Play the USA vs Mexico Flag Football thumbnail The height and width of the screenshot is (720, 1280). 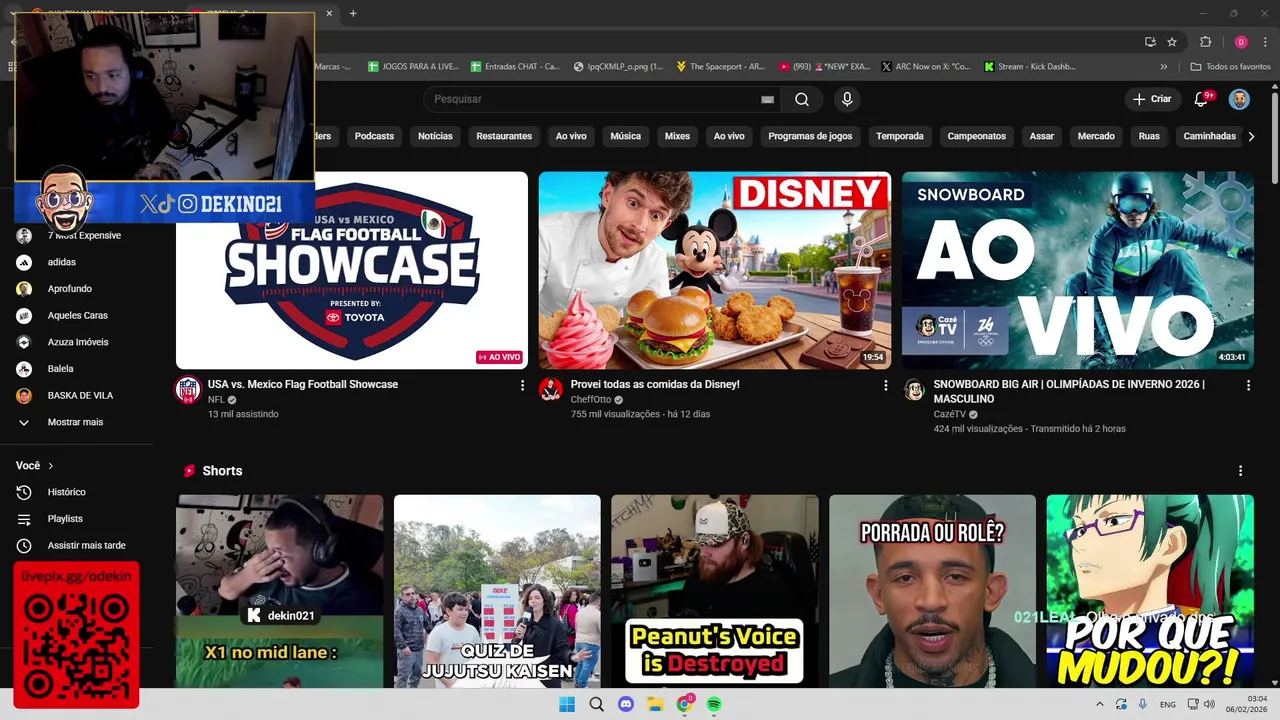(x=352, y=270)
